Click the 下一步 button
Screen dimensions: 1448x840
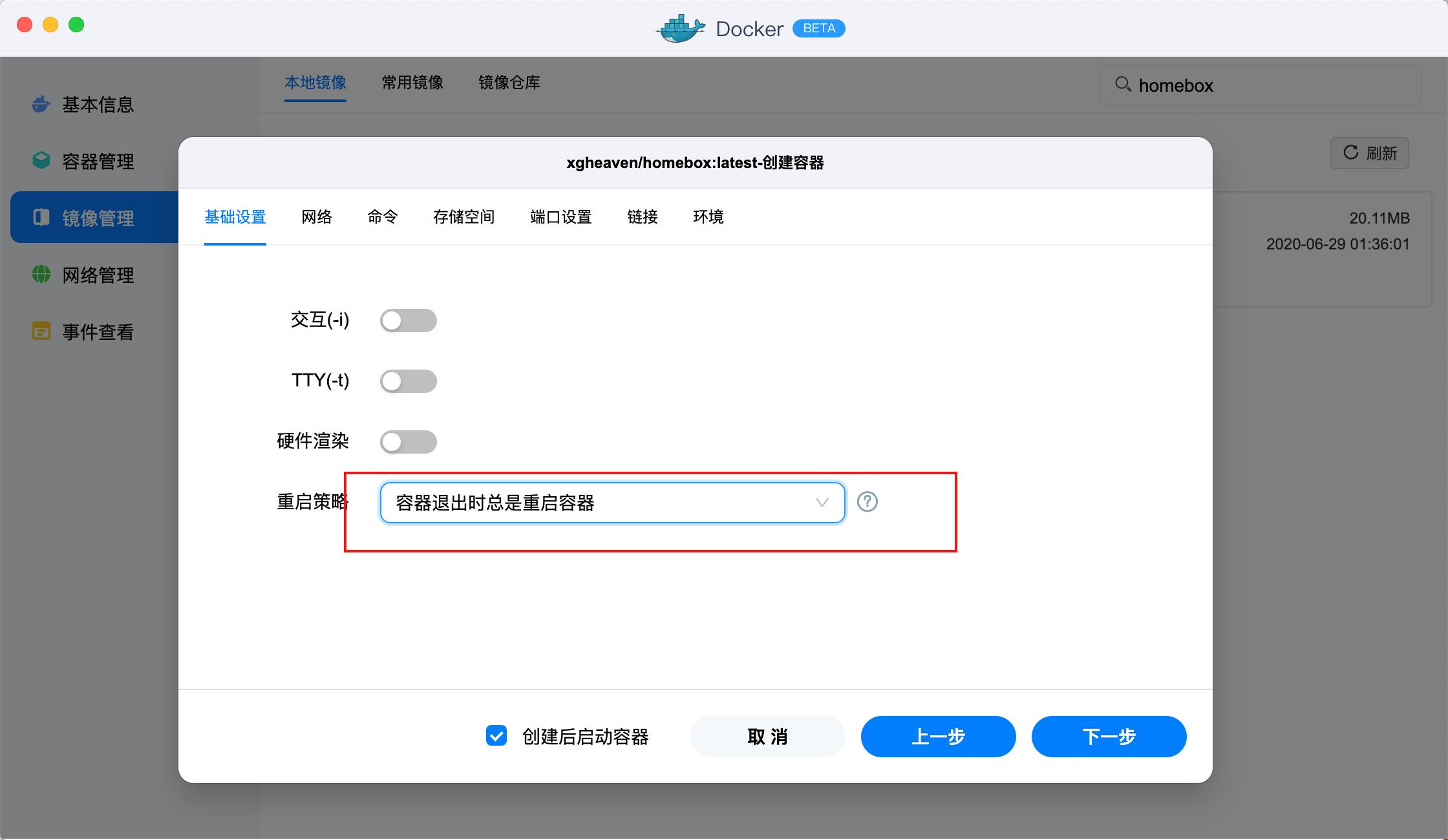coord(1108,736)
